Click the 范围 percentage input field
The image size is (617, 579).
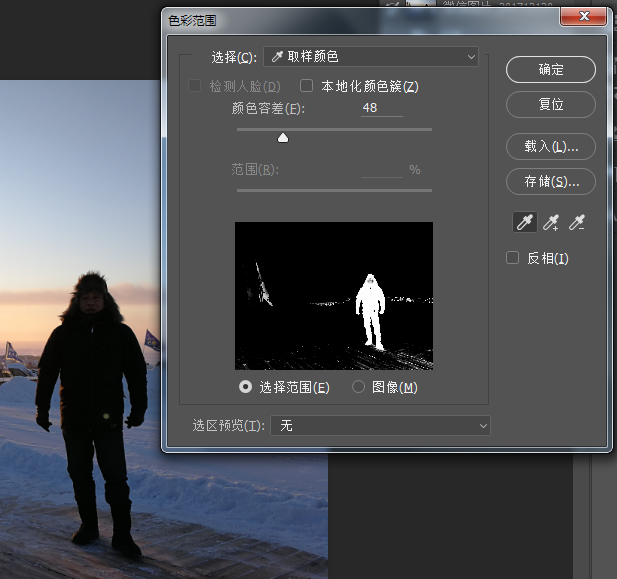[381, 170]
